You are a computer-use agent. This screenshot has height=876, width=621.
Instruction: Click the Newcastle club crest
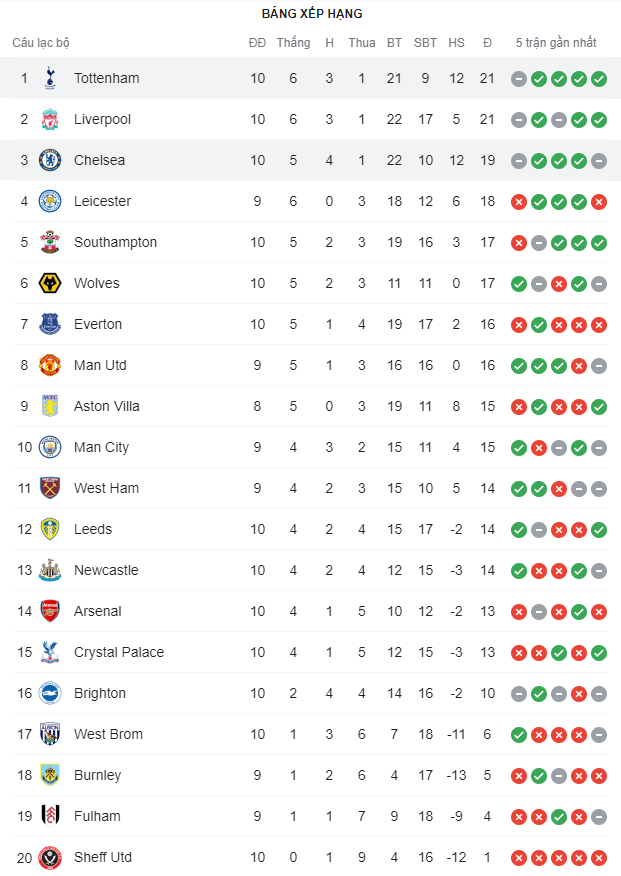tap(50, 570)
